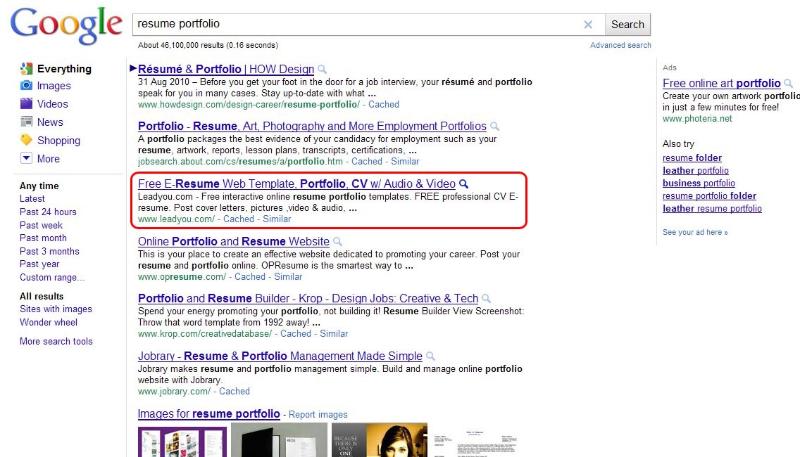
Task: Click the Shopping tag icon
Action: pos(26,140)
